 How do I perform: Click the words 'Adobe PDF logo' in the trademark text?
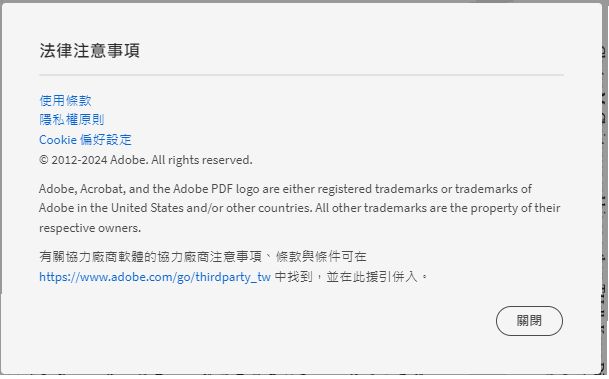coord(216,189)
